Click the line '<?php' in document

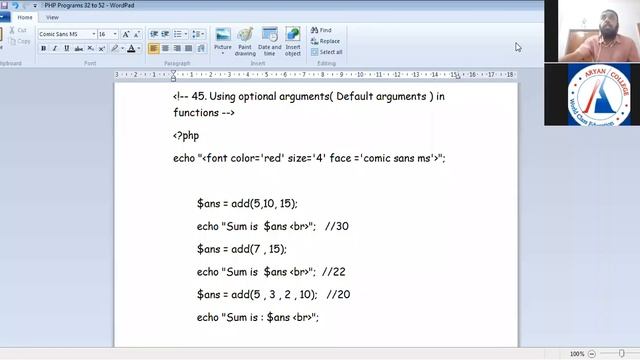click(186, 136)
